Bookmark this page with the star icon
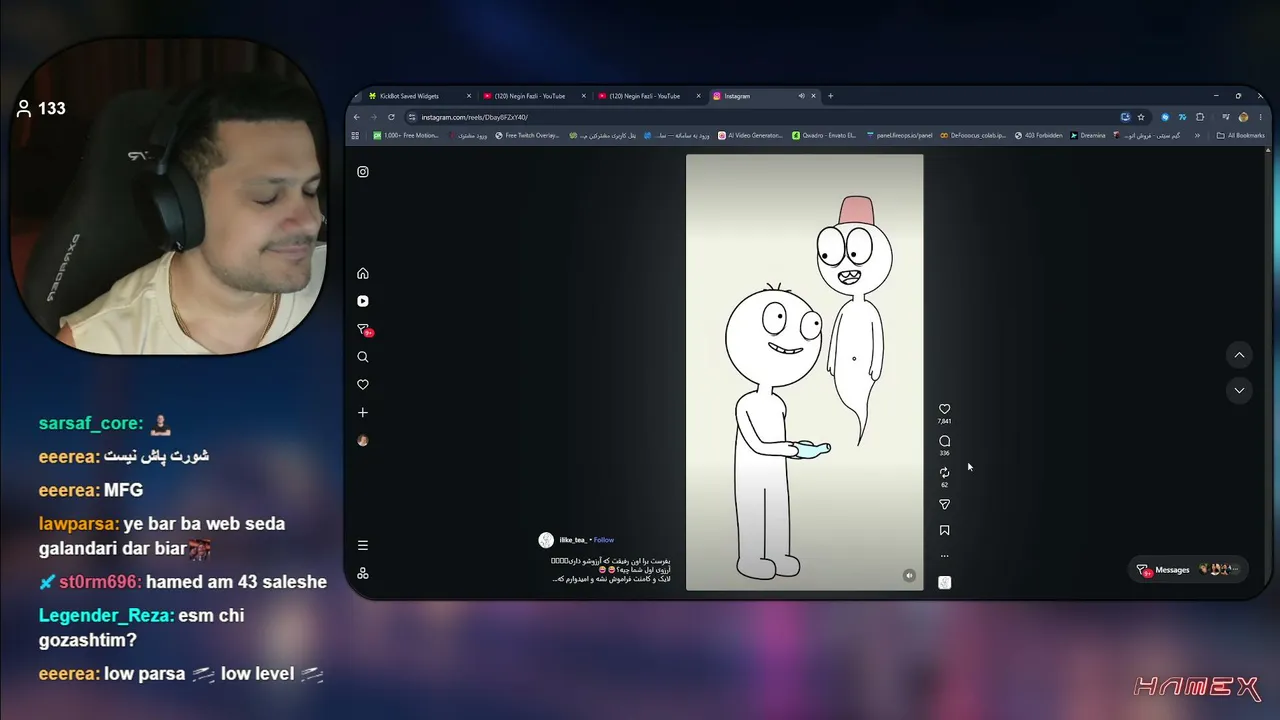The image size is (1280, 720). pyautogui.click(x=1141, y=117)
